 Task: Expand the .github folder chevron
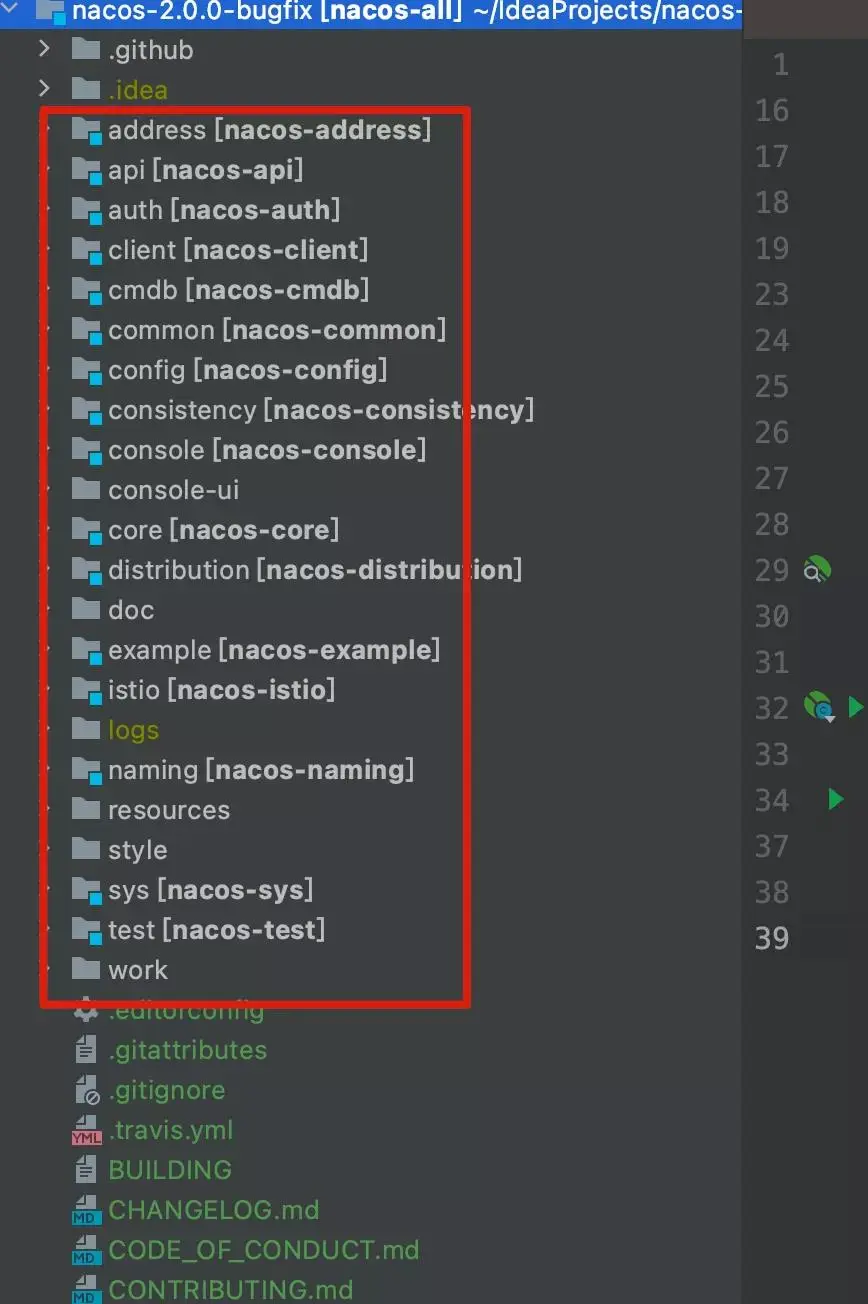44,49
